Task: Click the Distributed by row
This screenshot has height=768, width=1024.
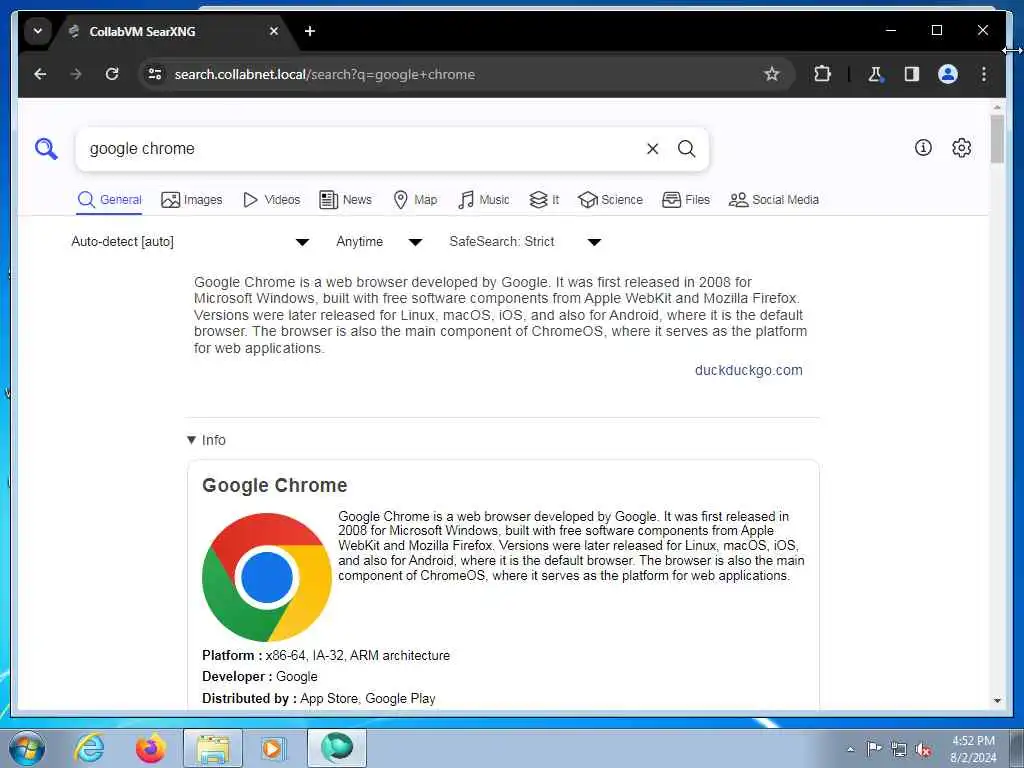Action: 319,698
